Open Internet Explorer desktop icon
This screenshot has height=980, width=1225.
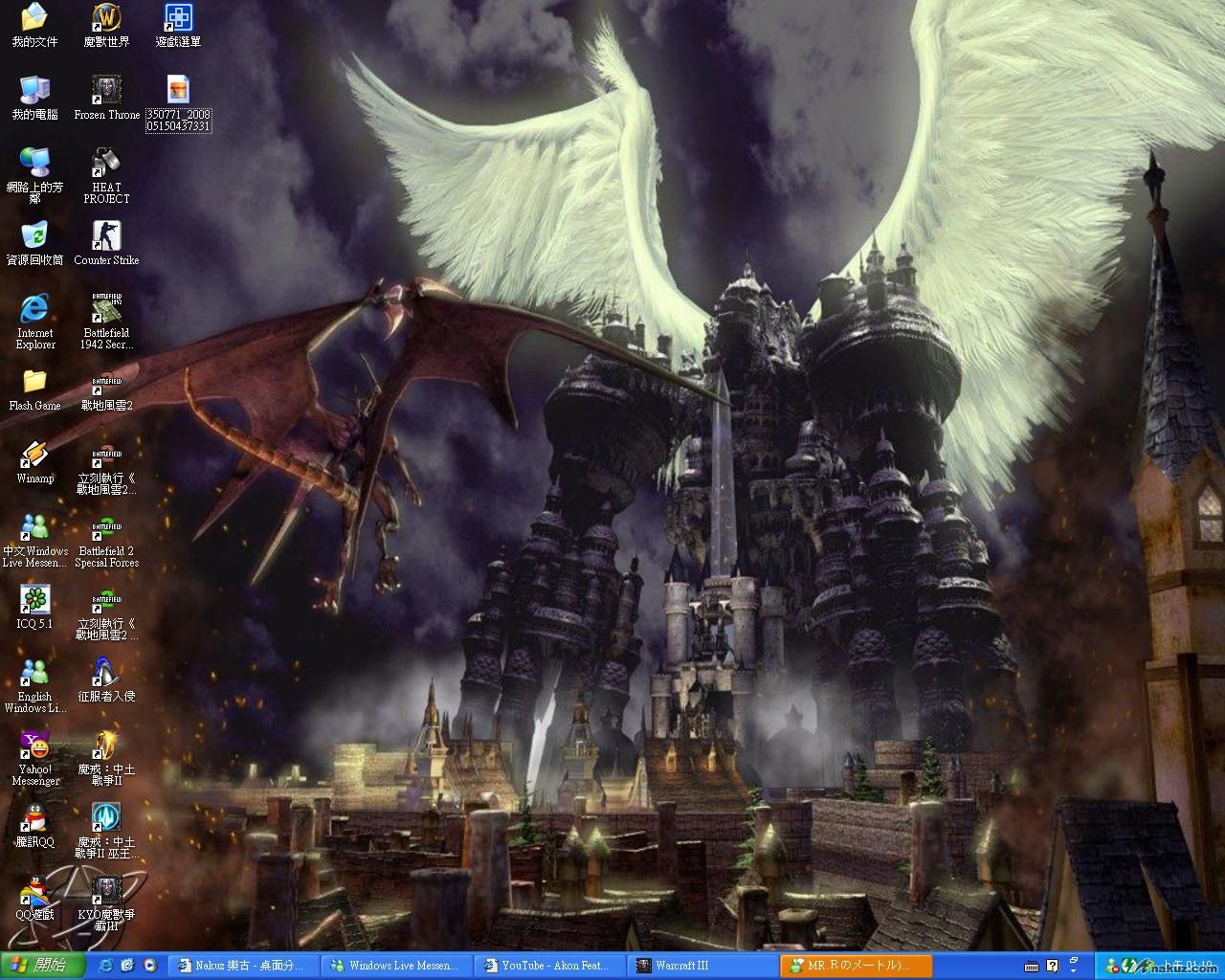pos(34,322)
